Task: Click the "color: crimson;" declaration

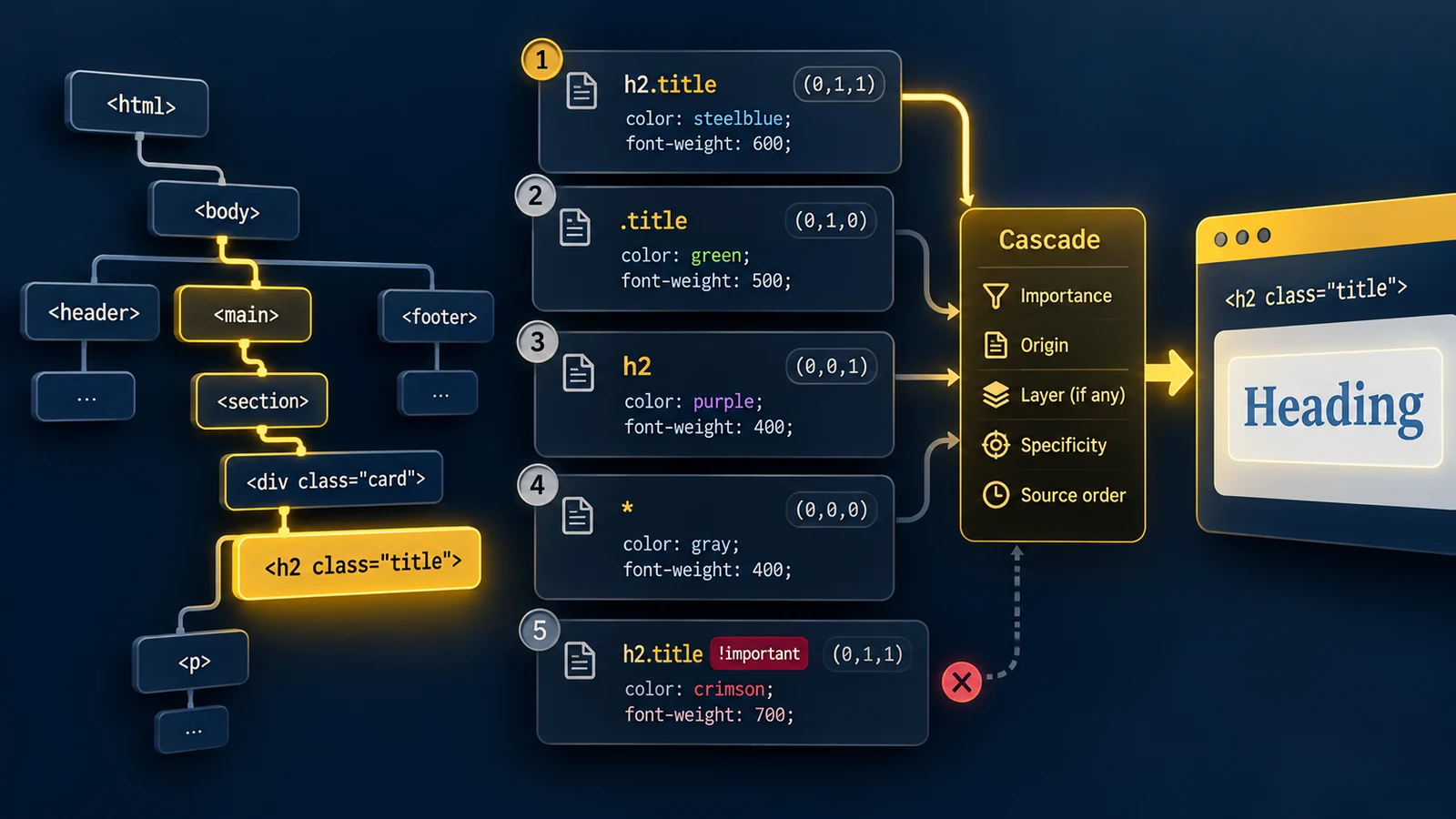Action: point(699,689)
